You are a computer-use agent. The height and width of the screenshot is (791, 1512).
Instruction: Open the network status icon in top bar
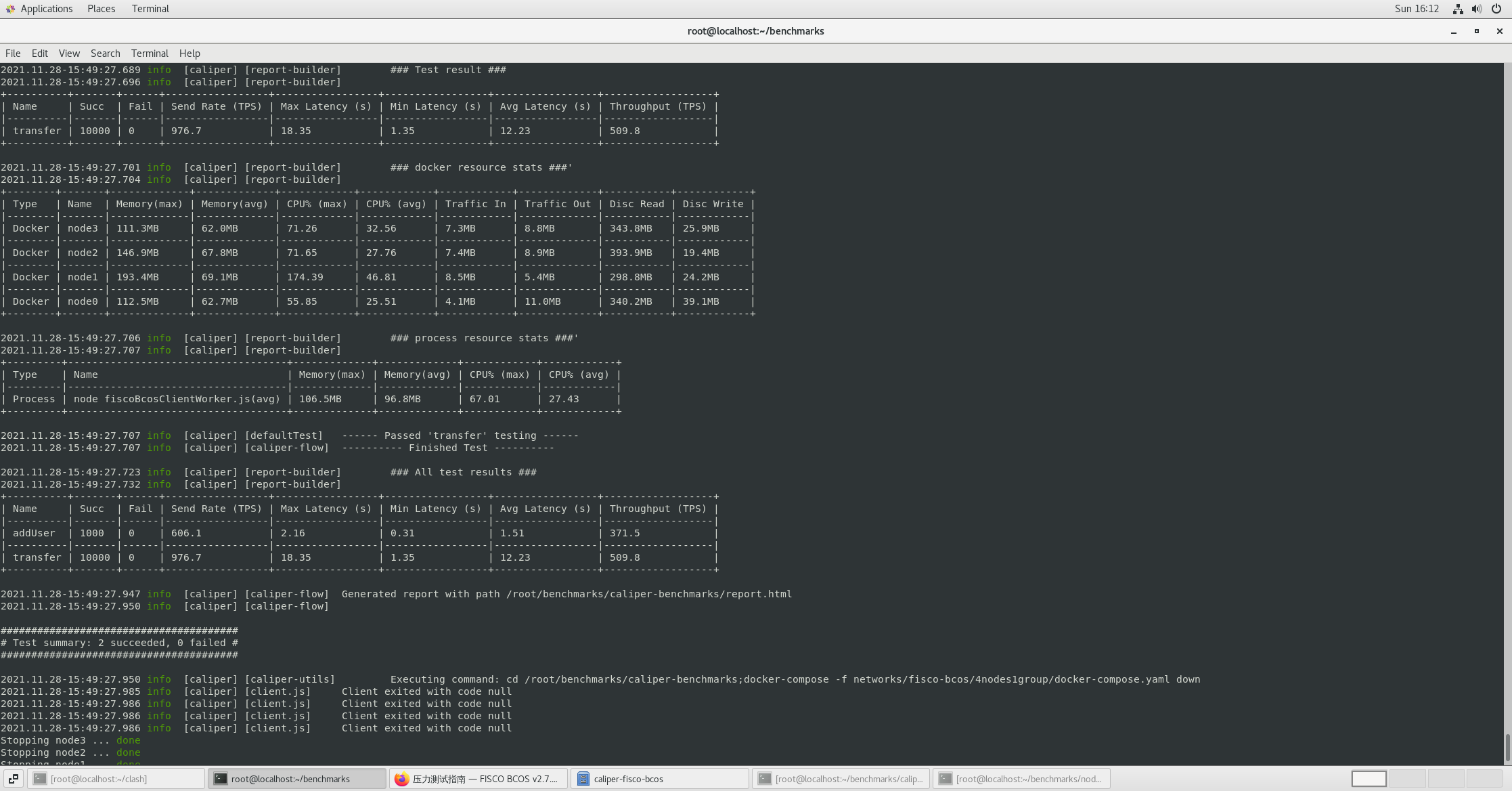pyautogui.click(x=1457, y=9)
